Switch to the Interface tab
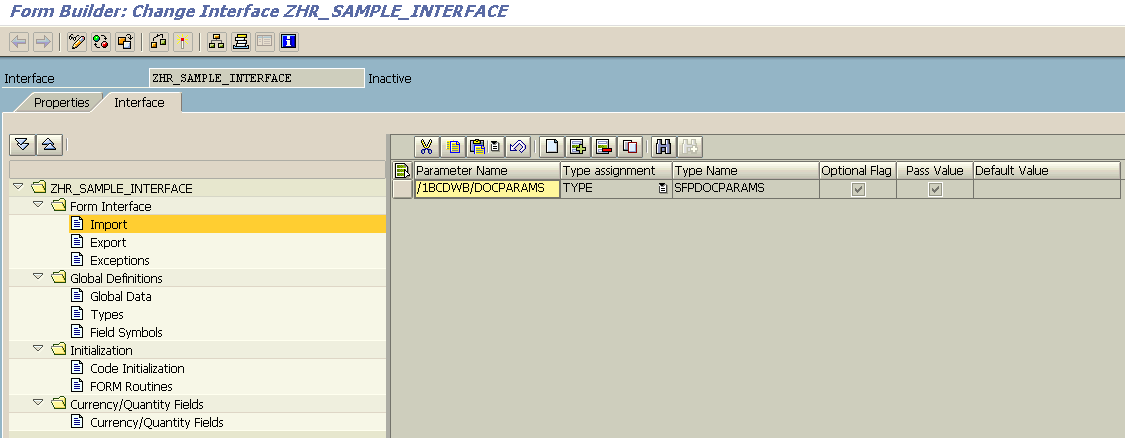 point(139,102)
